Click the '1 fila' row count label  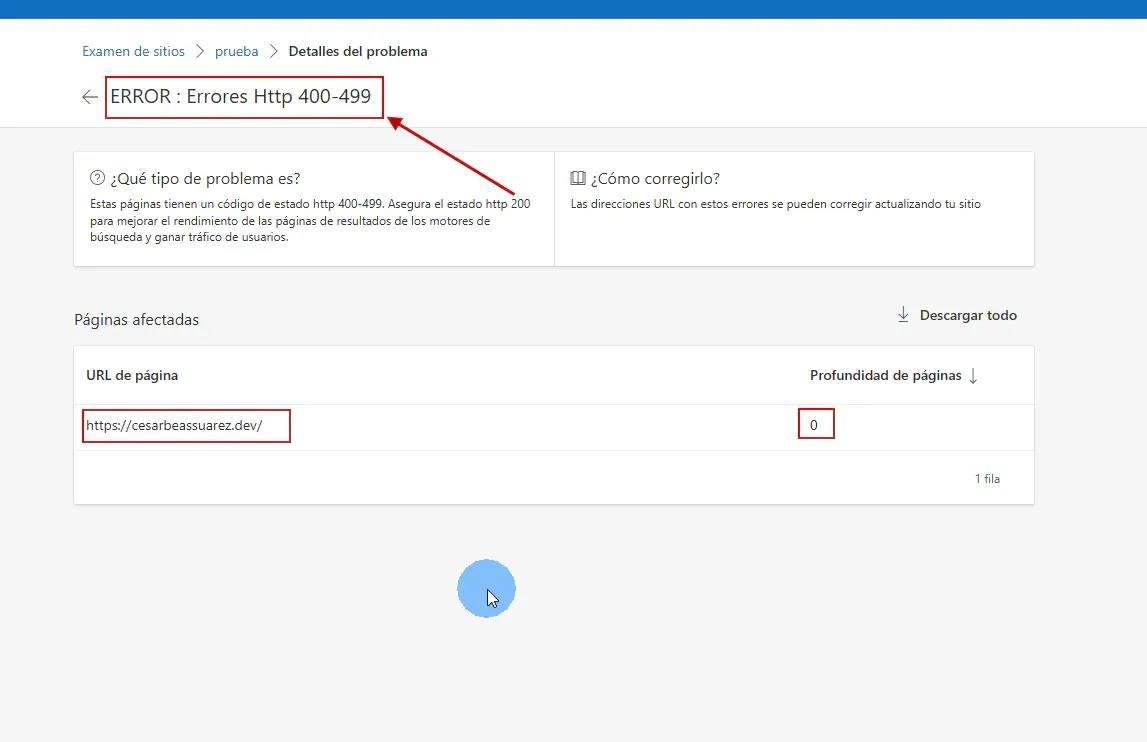click(x=988, y=478)
